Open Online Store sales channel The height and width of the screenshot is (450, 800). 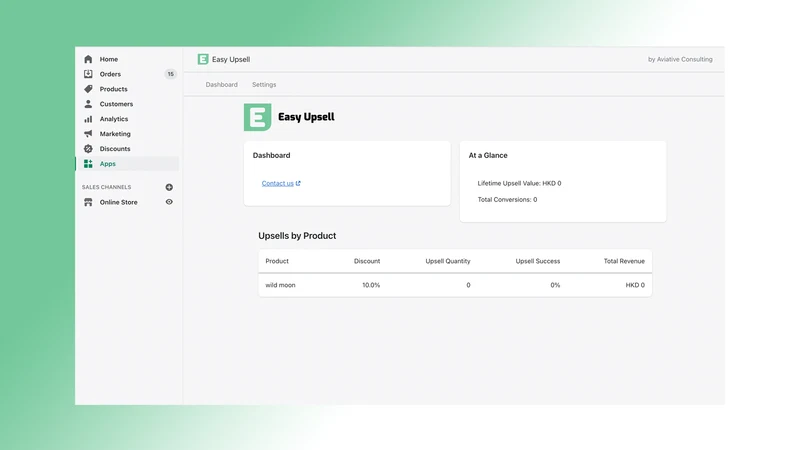pos(118,202)
